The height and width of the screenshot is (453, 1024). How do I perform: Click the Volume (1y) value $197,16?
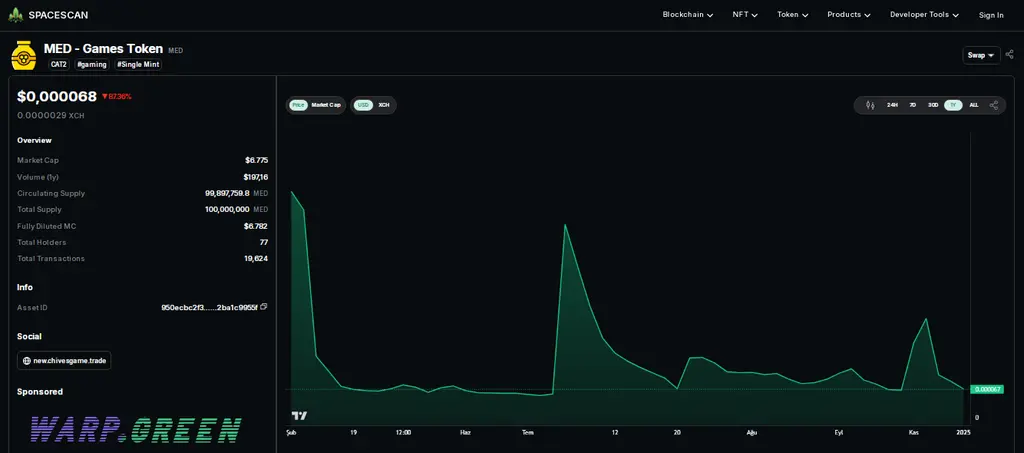255,177
